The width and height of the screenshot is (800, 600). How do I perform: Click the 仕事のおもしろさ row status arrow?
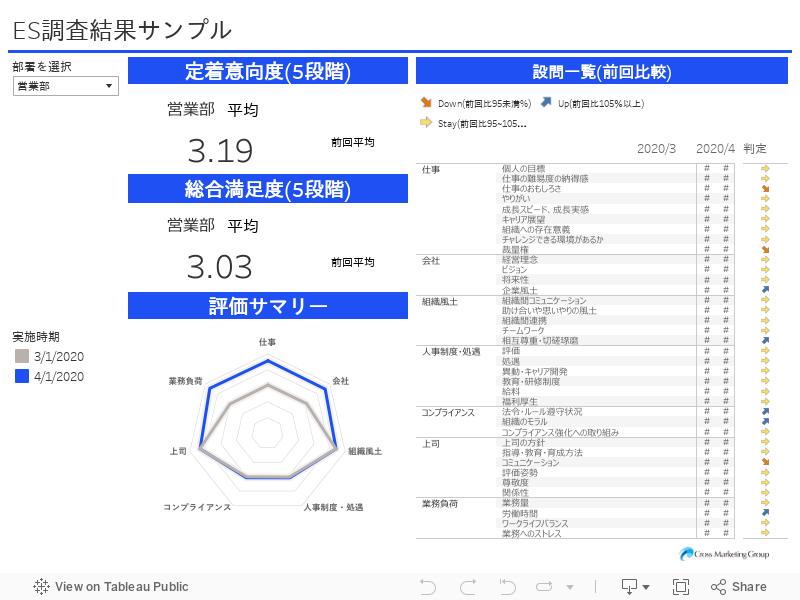(765, 188)
